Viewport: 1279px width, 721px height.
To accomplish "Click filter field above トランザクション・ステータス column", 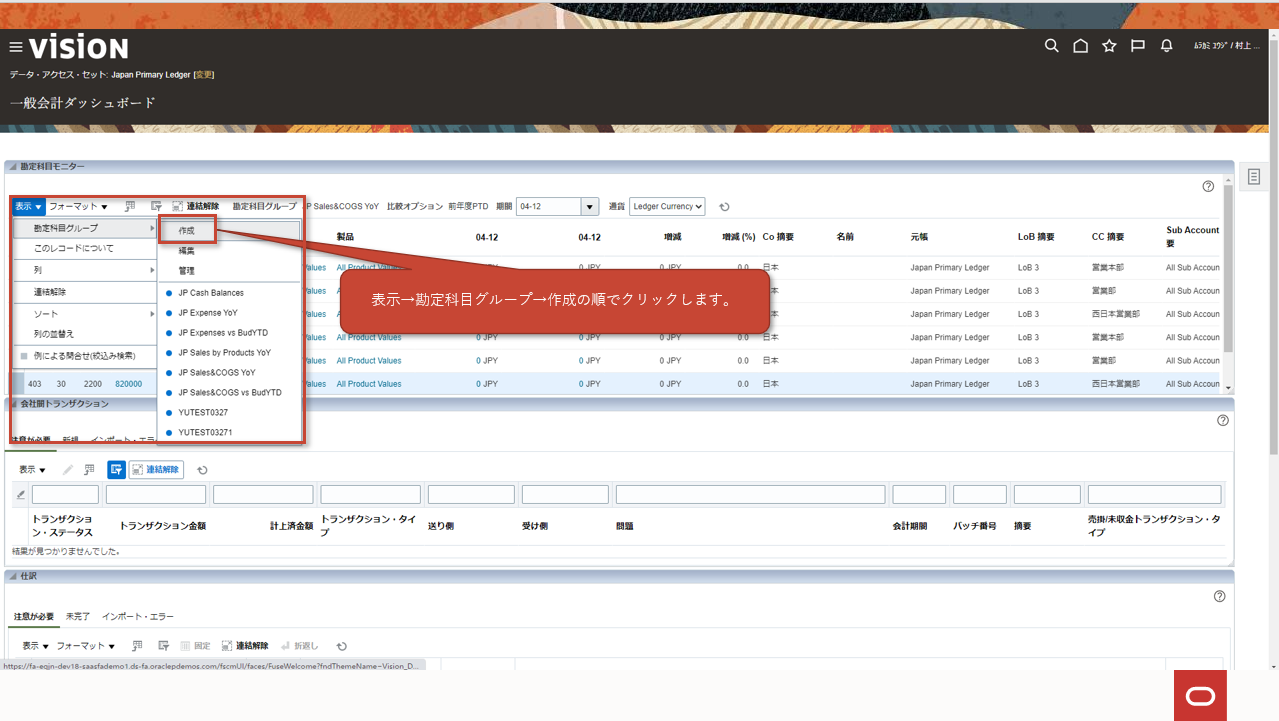I will 65,494.
